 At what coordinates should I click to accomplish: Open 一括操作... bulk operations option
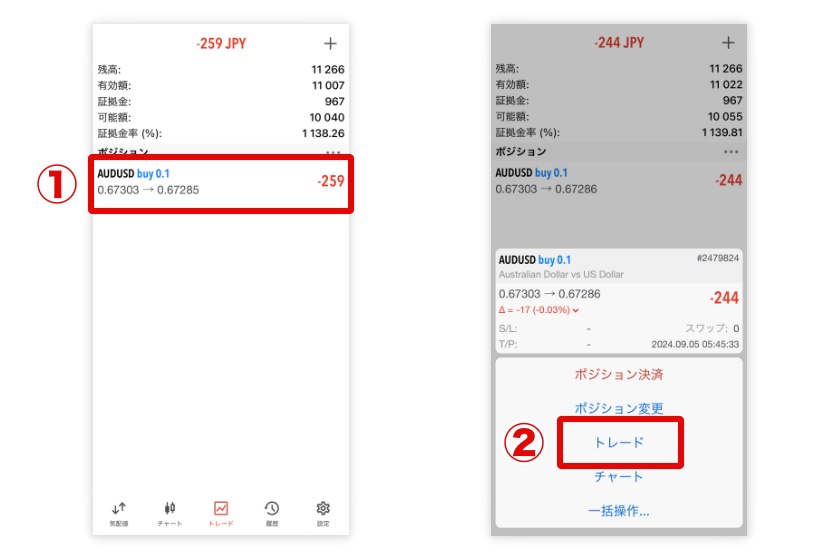click(x=619, y=511)
